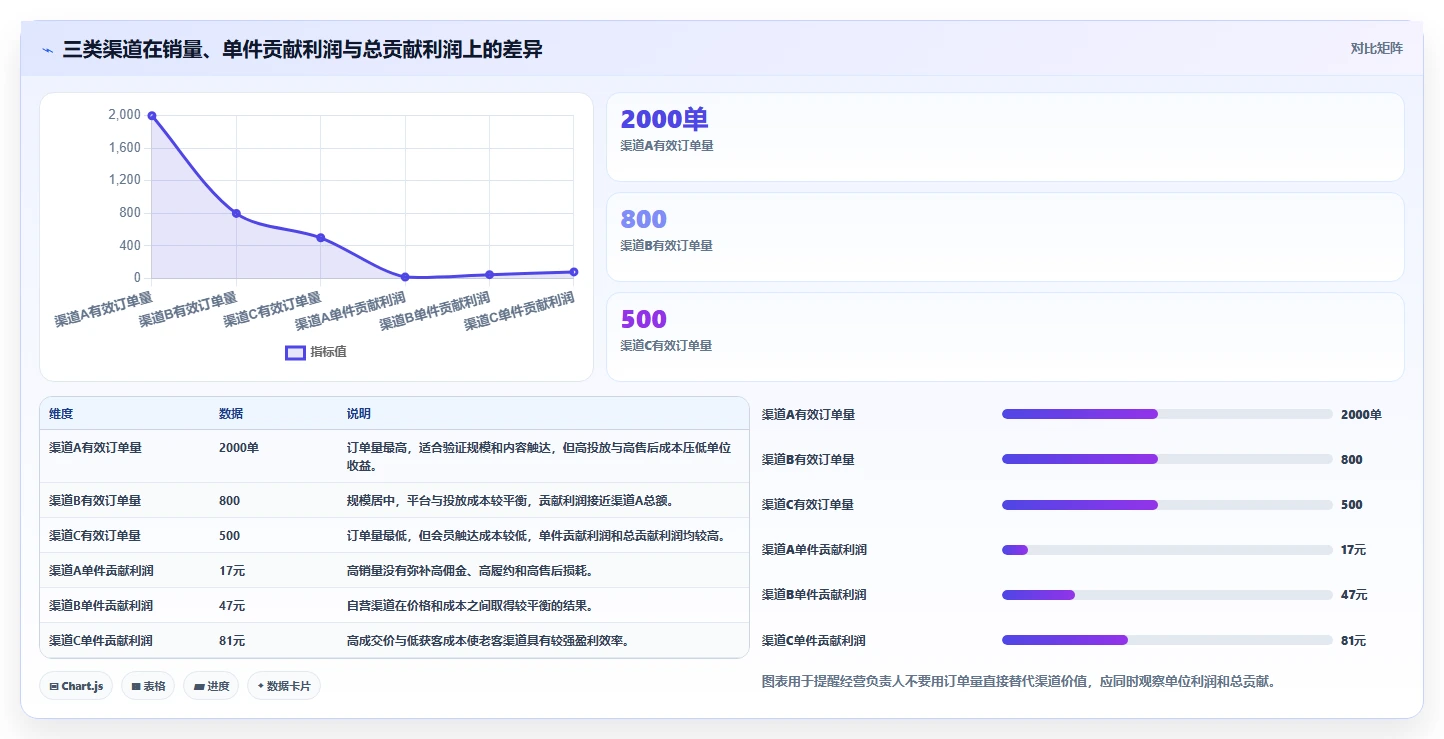This screenshot has width=1444, height=739.
Task: Click the 对比矩阵 label in header
Action: coord(1376,48)
